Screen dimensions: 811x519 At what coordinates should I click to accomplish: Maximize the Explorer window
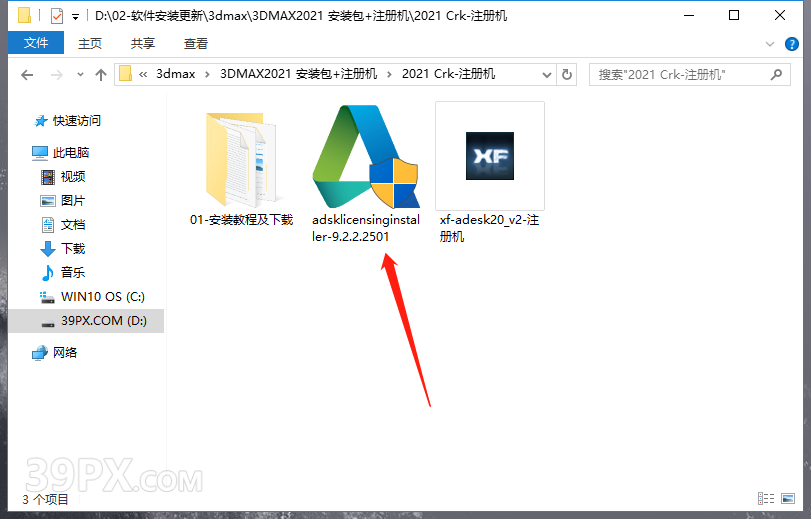tap(734, 16)
